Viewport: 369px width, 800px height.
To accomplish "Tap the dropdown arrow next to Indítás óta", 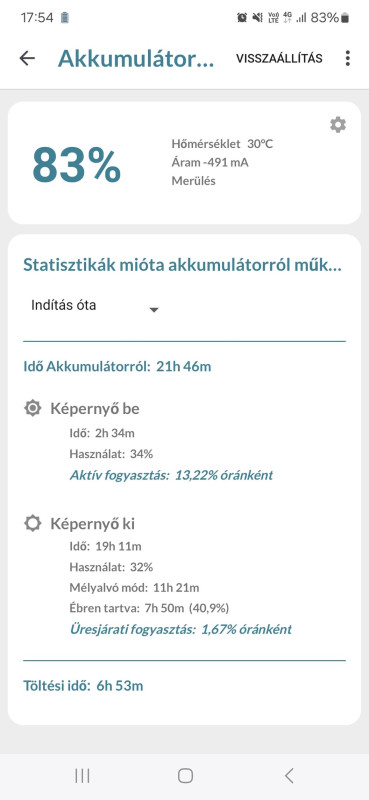I will pos(154,310).
